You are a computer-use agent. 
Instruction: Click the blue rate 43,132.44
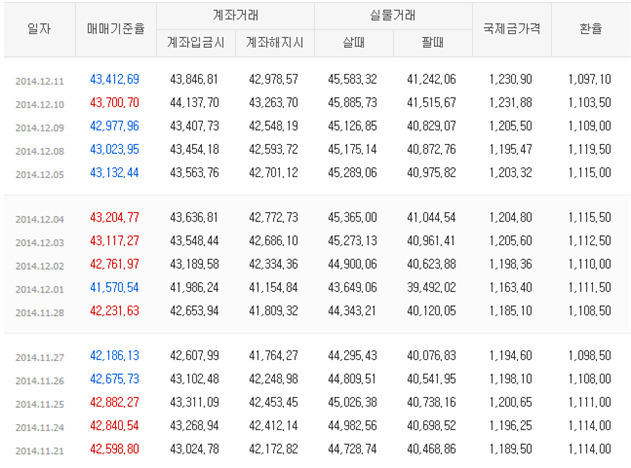click(x=115, y=173)
